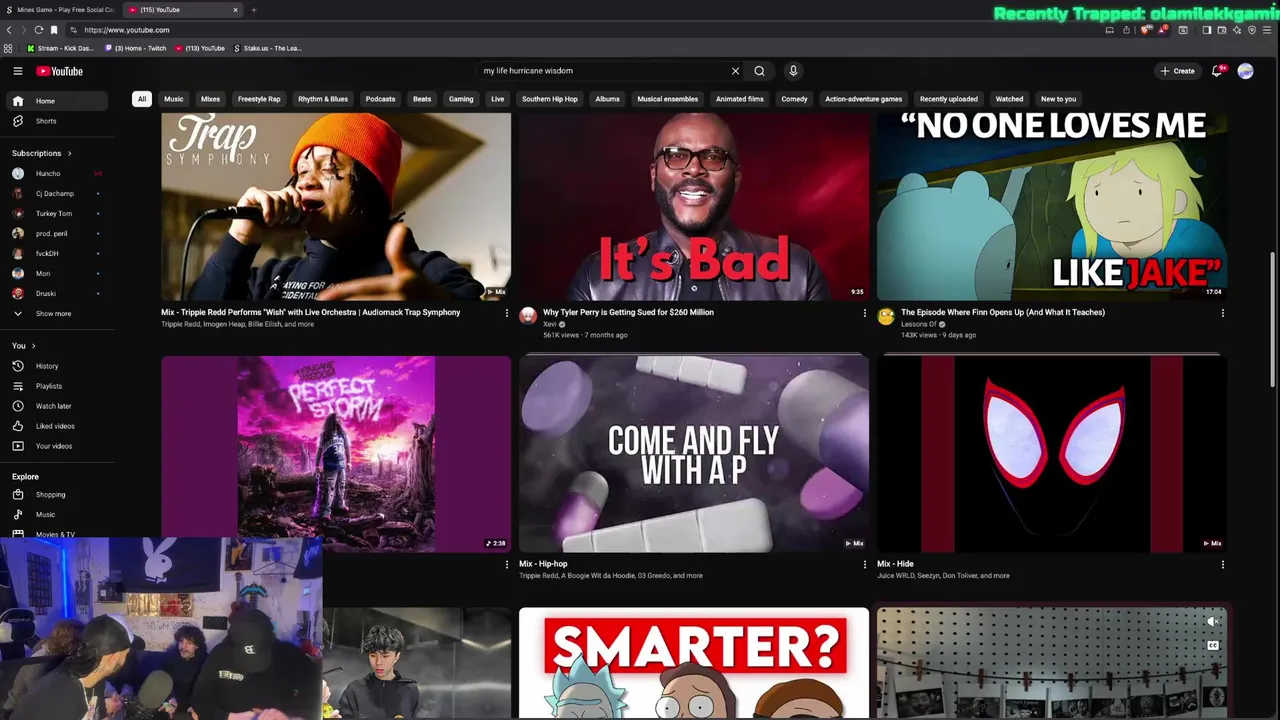Open the Brave Wallet icon
Screen dimensions: 1280x720
pos(1222,30)
